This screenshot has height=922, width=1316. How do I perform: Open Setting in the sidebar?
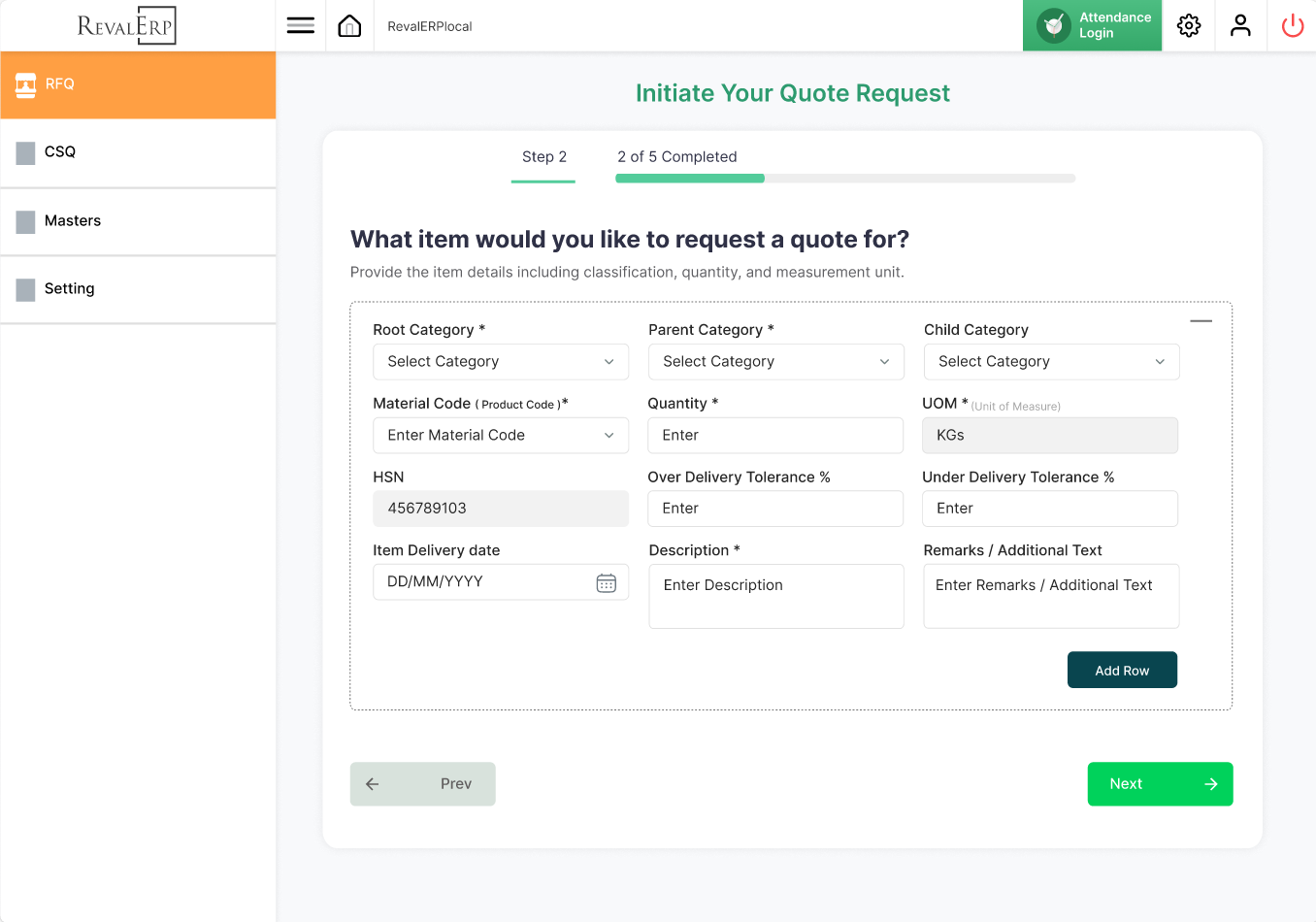coord(69,289)
